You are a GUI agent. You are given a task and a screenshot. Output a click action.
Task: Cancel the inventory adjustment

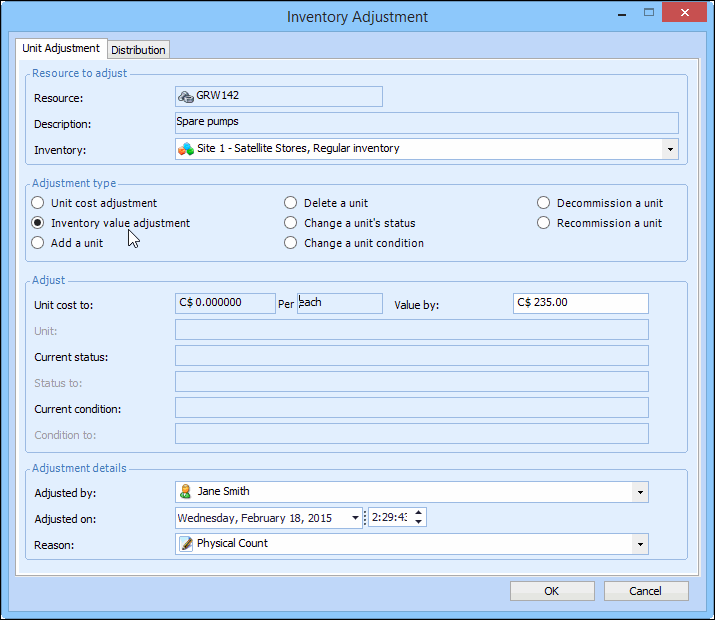click(x=645, y=591)
